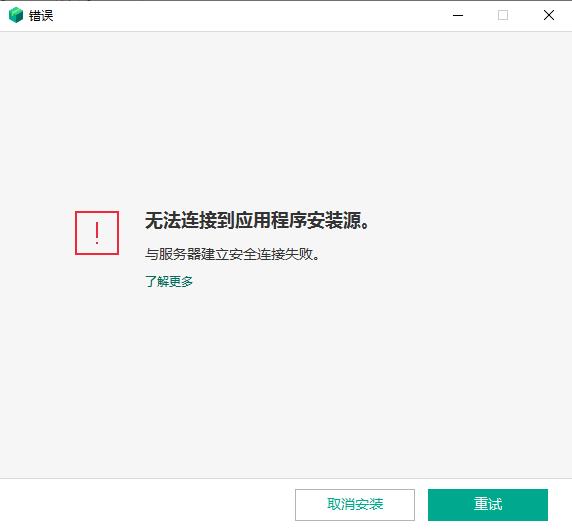Click the disabled maximize window button

click(x=503, y=15)
